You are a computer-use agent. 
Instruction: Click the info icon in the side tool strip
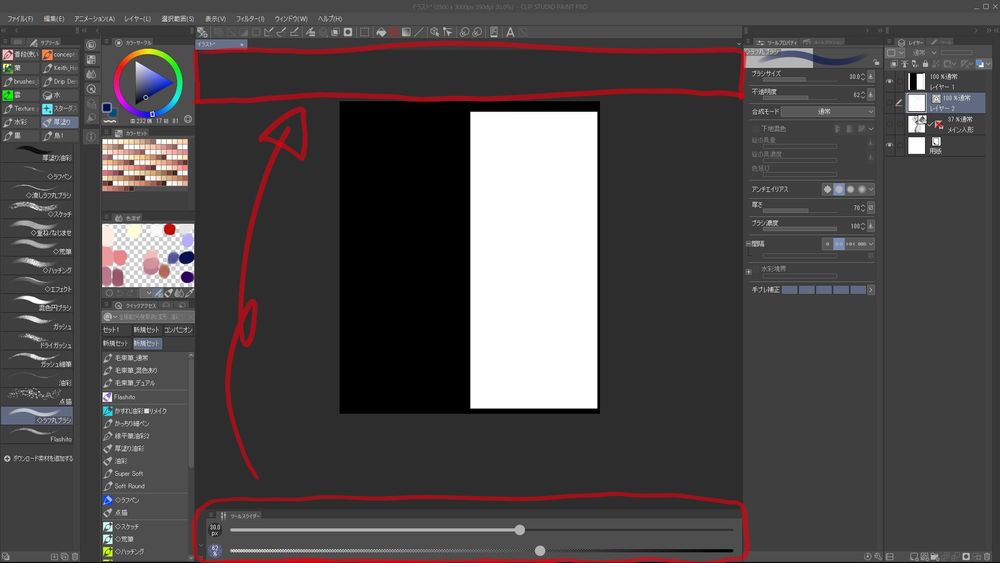pyautogui.click(x=91, y=136)
